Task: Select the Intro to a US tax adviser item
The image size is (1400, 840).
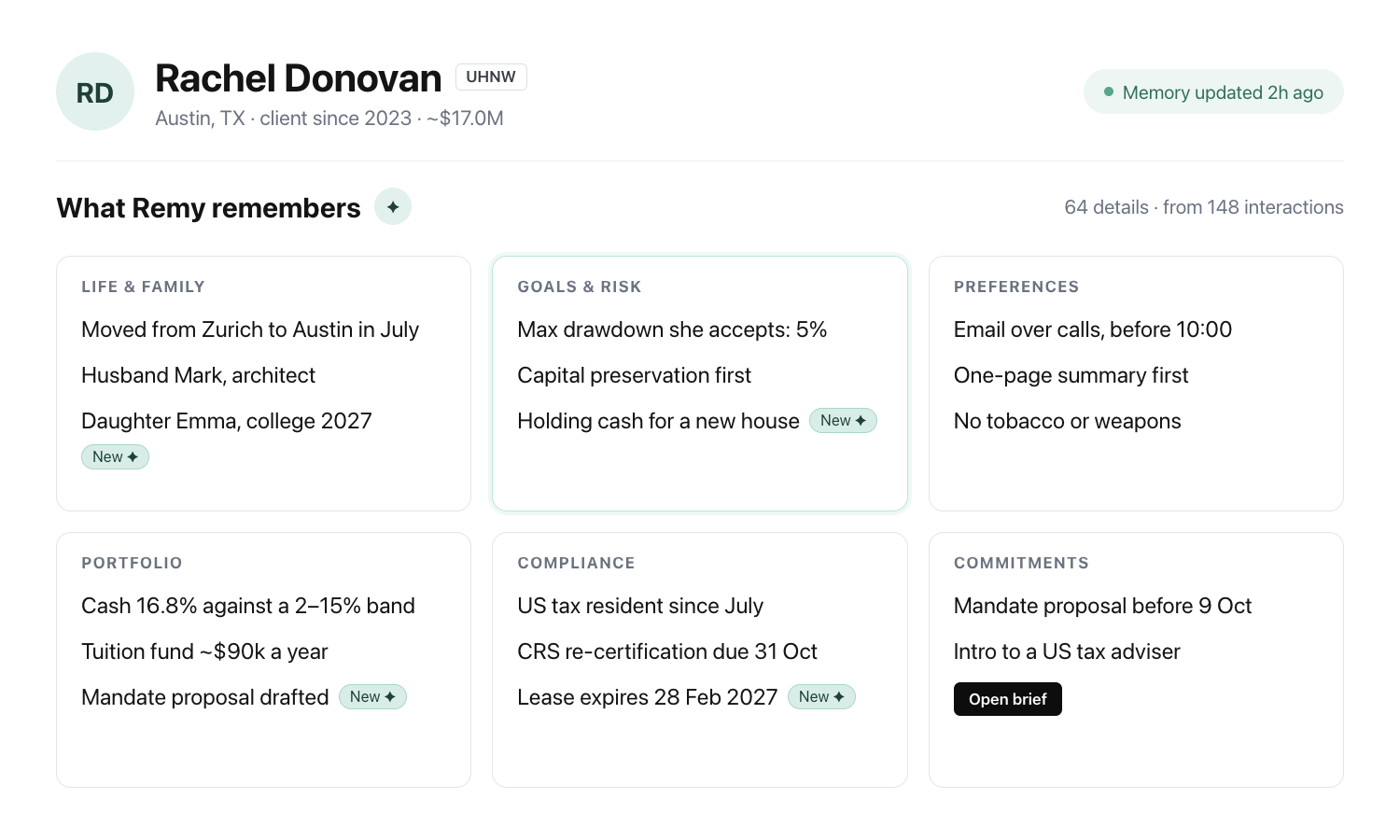Action: 1067,651
